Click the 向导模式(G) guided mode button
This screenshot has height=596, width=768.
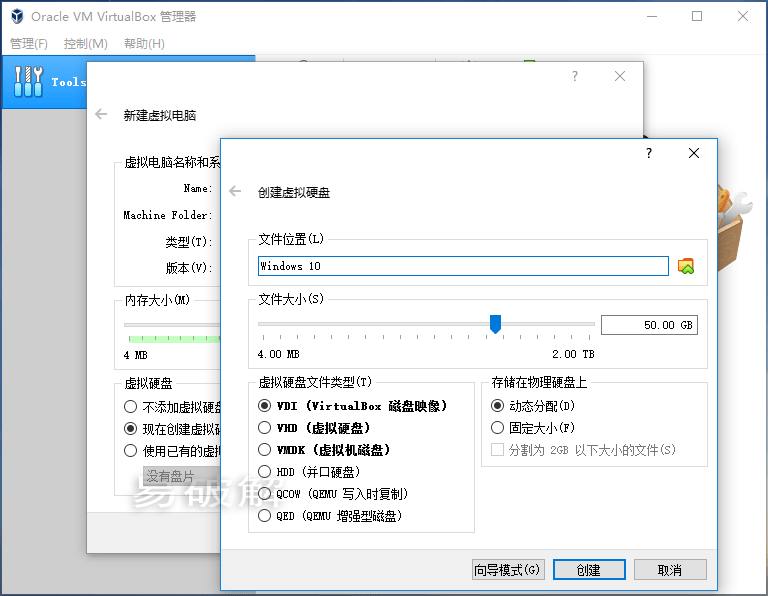(508, 570)
